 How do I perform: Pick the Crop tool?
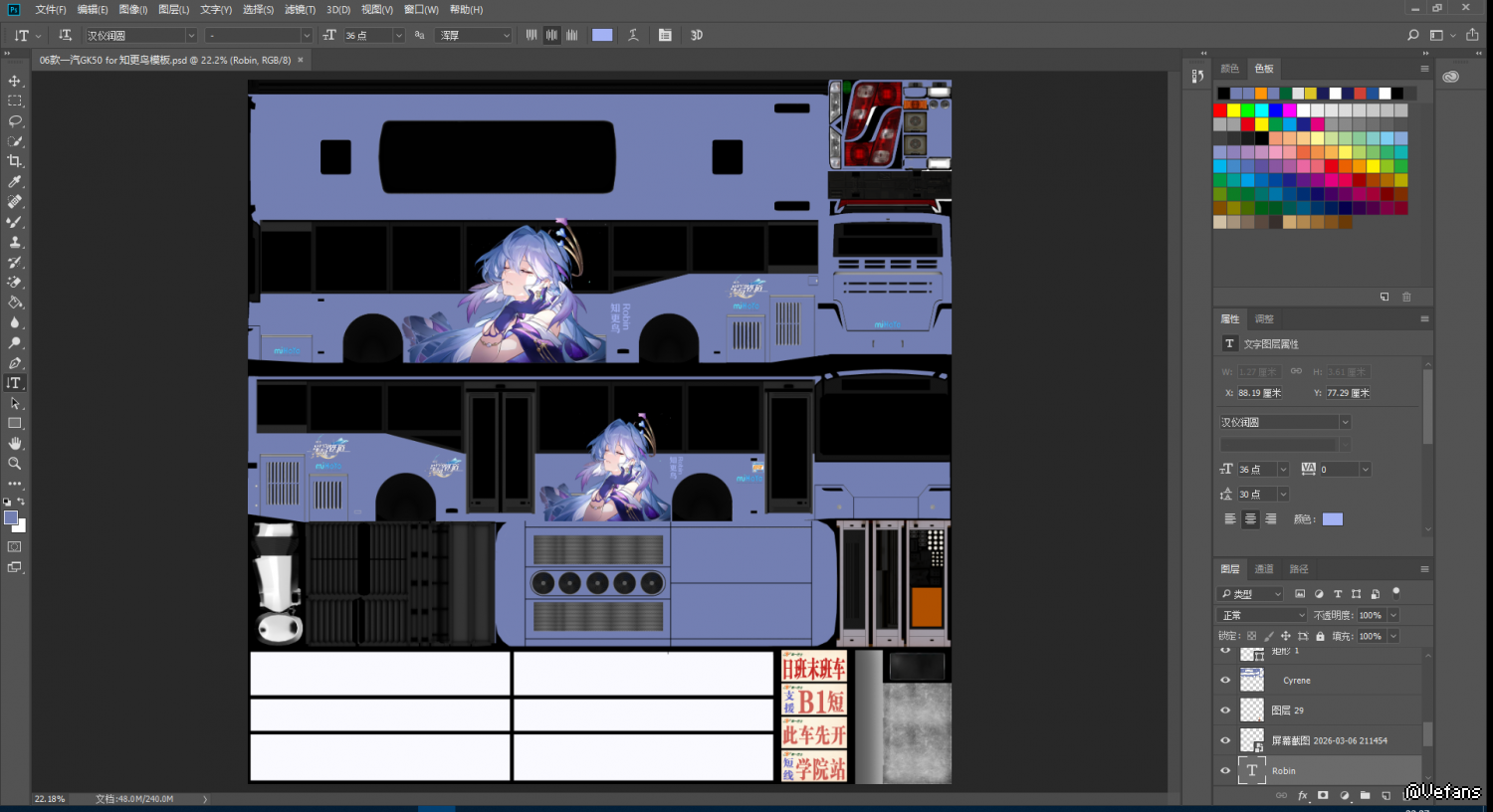[15, 161]
